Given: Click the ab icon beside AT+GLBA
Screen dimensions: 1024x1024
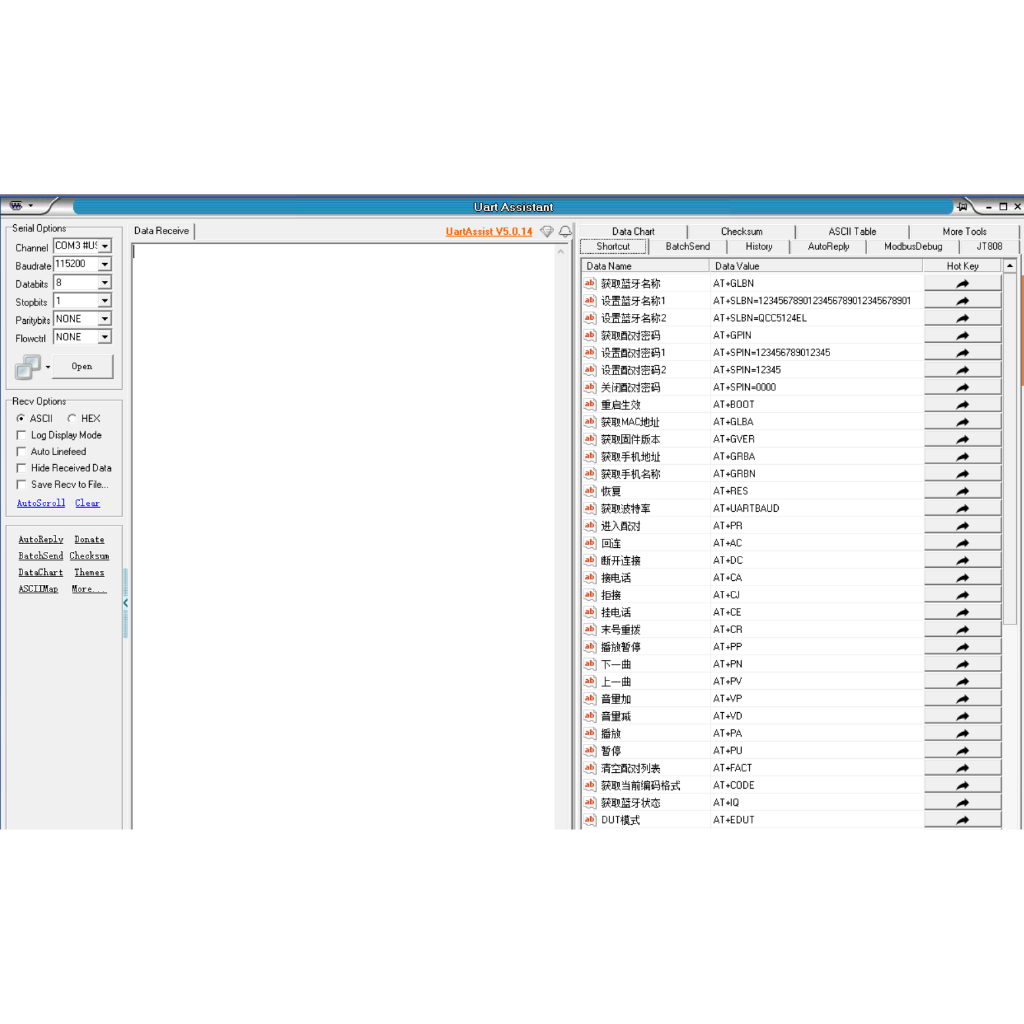Looking at the screenshot, I should pos(590,422).
